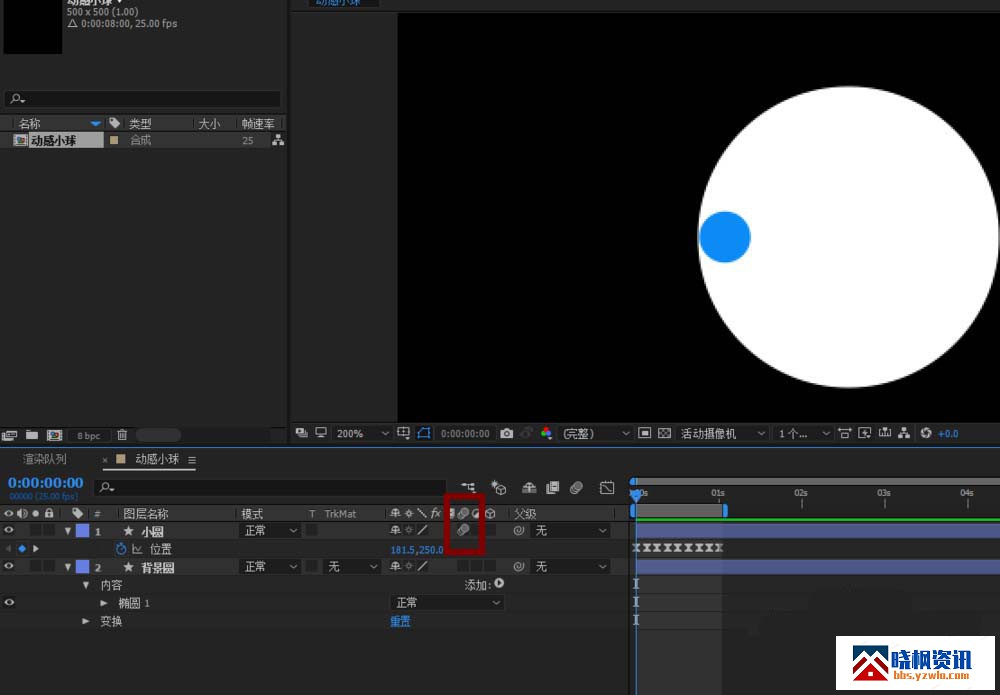The width and height of the screenshot is (1000, 695).
Task: Reset exposure with aperture icon
Action: tap(926, 434)
